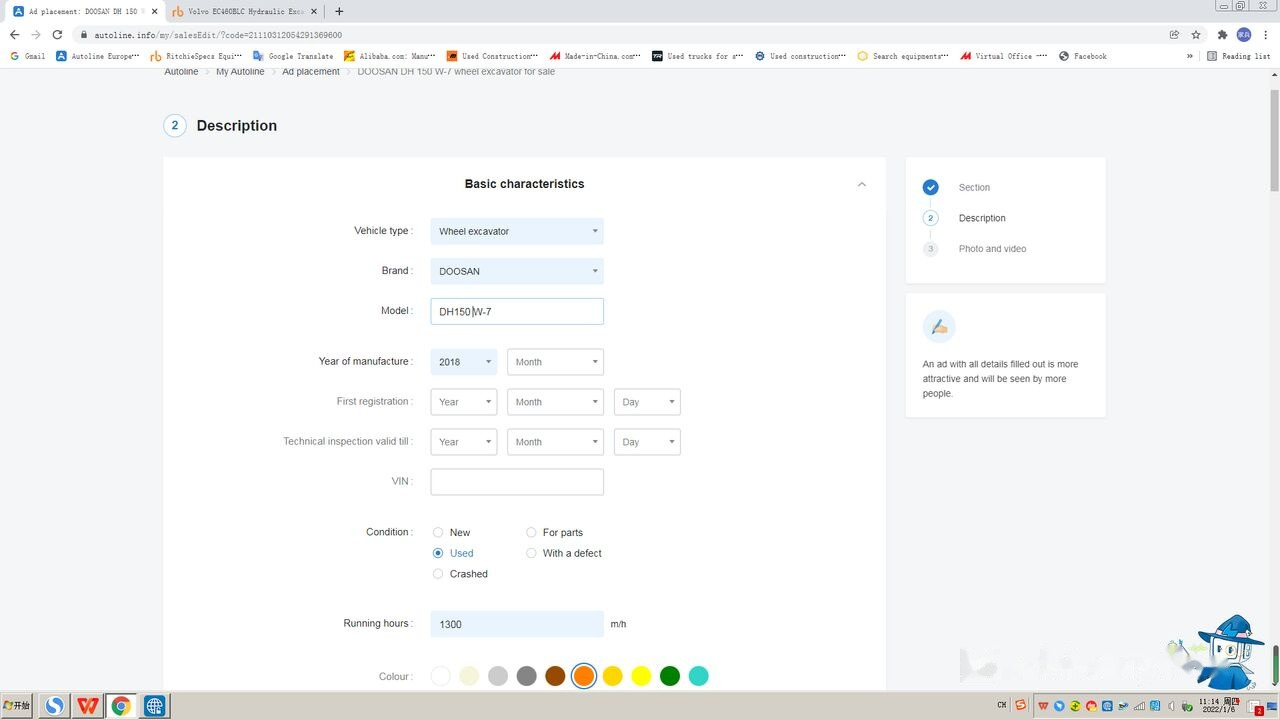Pick the brown colour swatch
The image size is (1280, 720).
pyautogui.click(x=555, y=676)
